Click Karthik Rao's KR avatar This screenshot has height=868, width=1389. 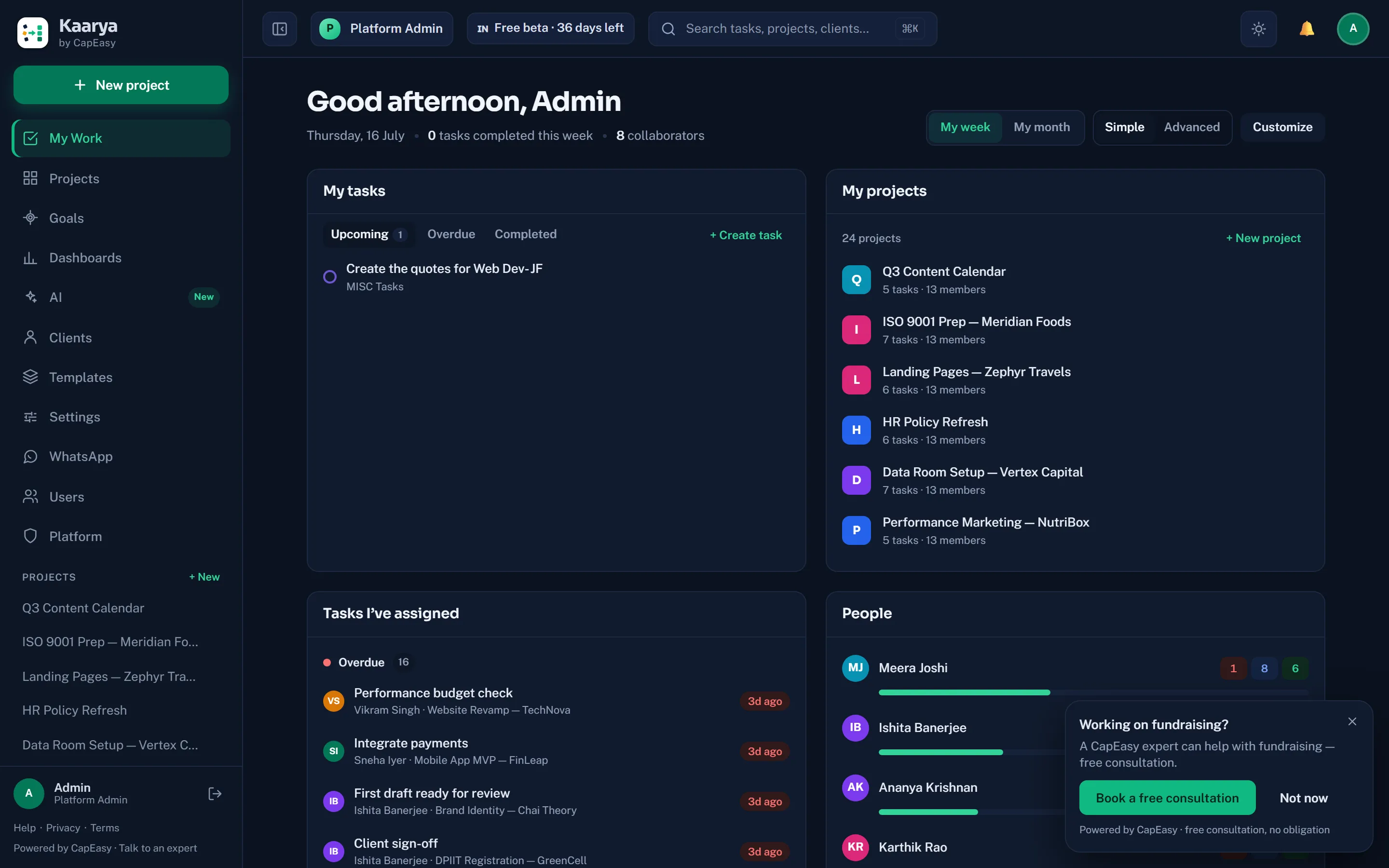click(855, 847)
